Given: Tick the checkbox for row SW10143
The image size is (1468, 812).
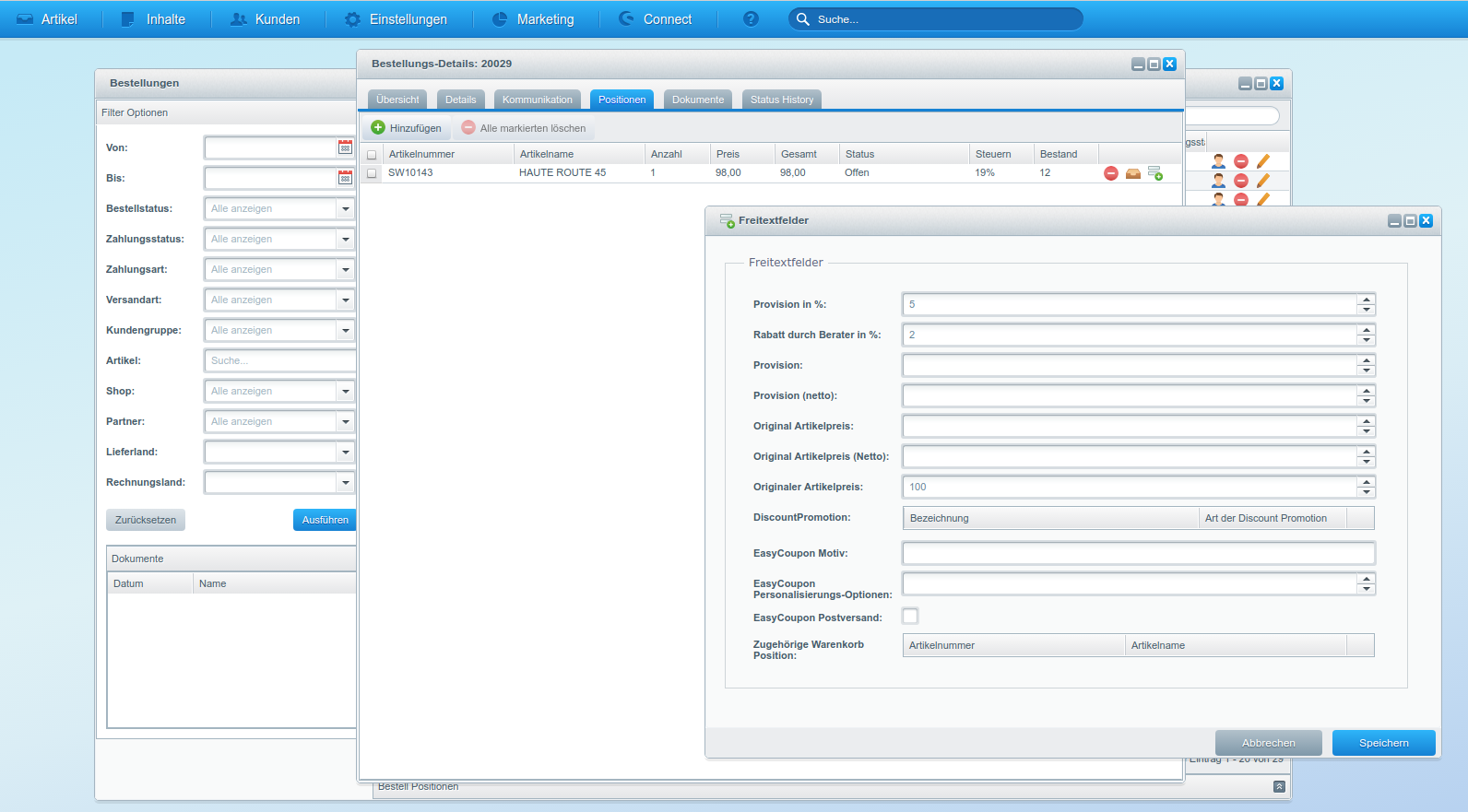Looking at the screenshot, I should [372, 173].
